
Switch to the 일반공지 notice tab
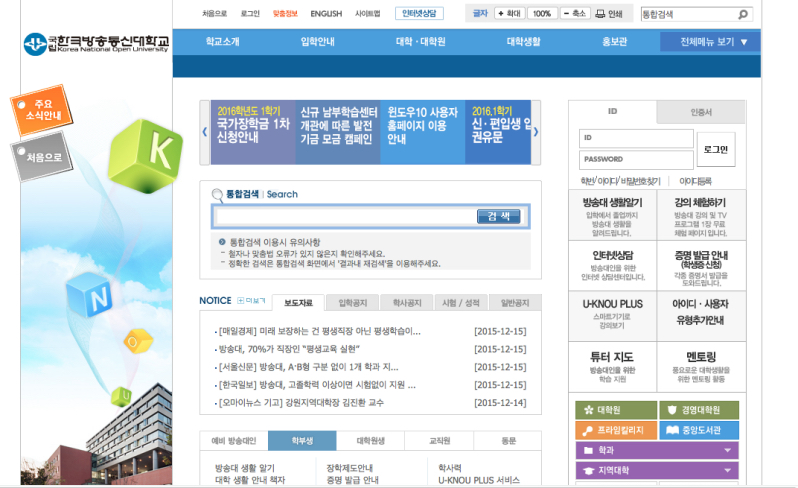[x=515, y=303]
